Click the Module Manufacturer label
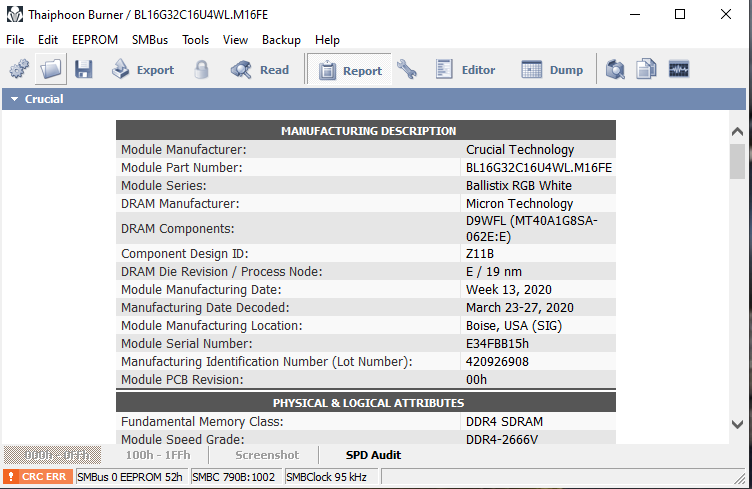Image resolution: width=752 pixels, height=489 pixels. (184, 150)
